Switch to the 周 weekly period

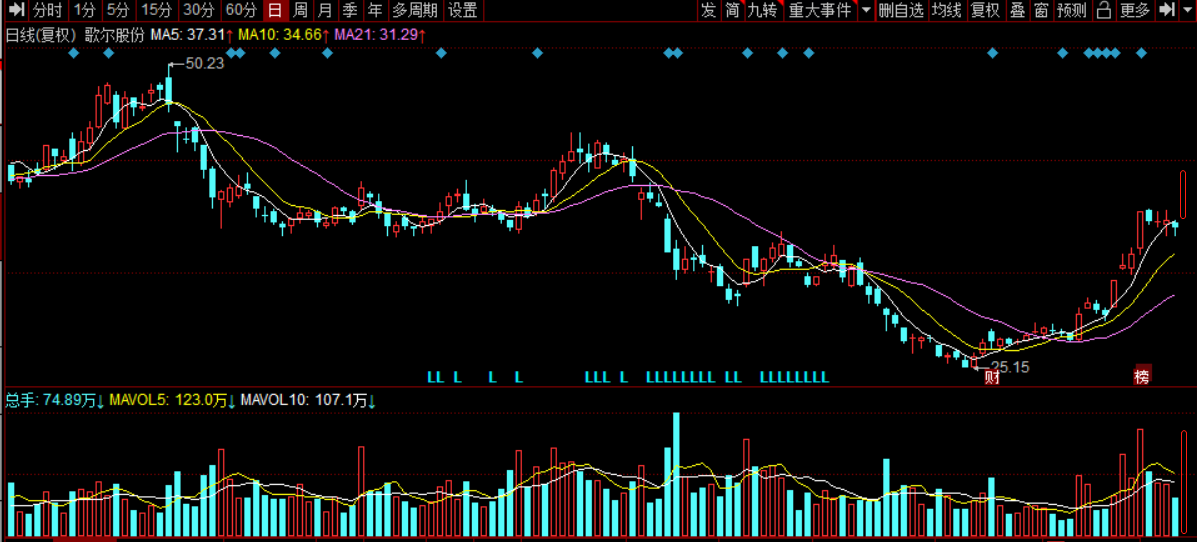[x=301, y=10]
